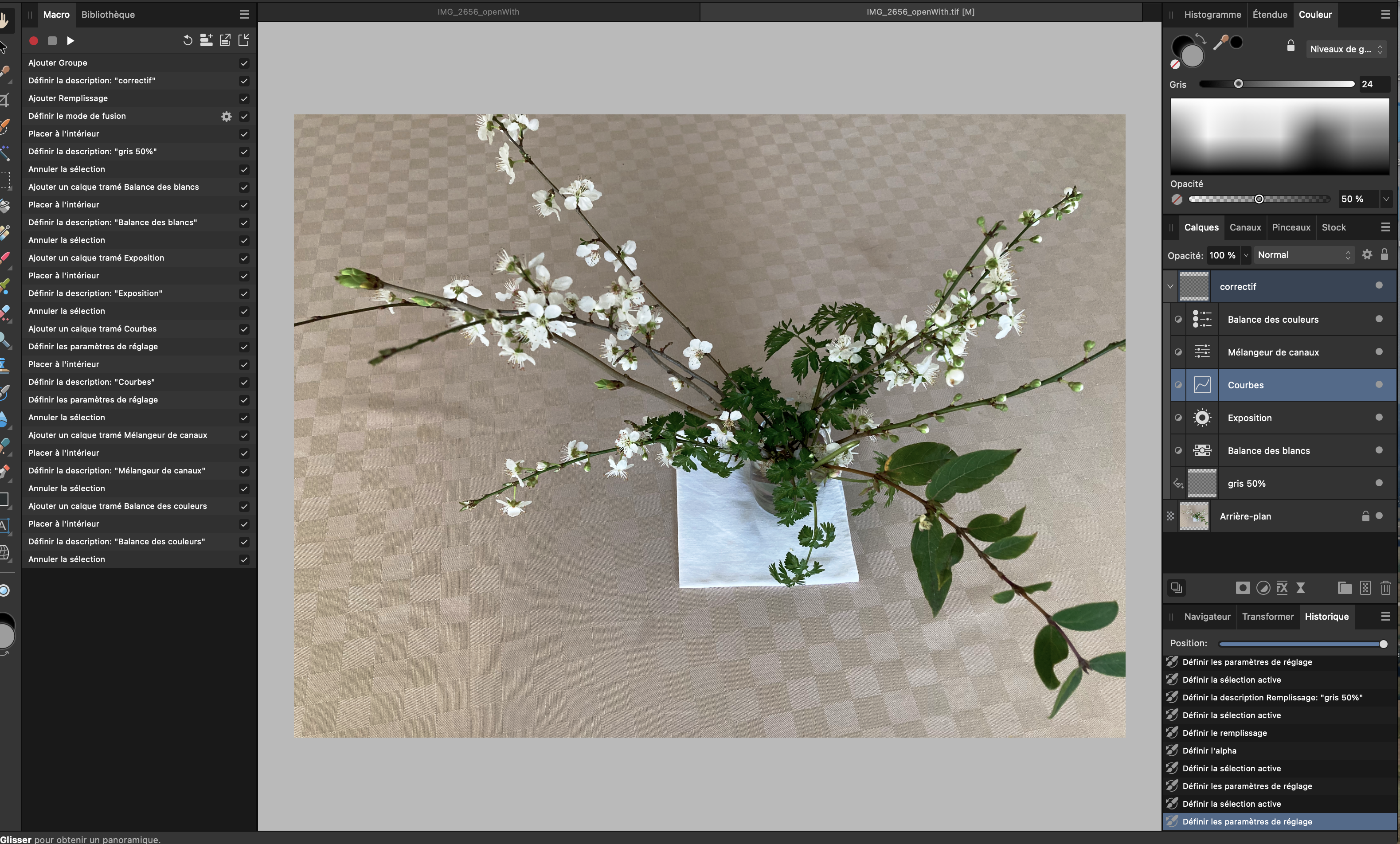Click the mask layer icon in Calques panel
Screen dimensions: 1400x844
1243,588
